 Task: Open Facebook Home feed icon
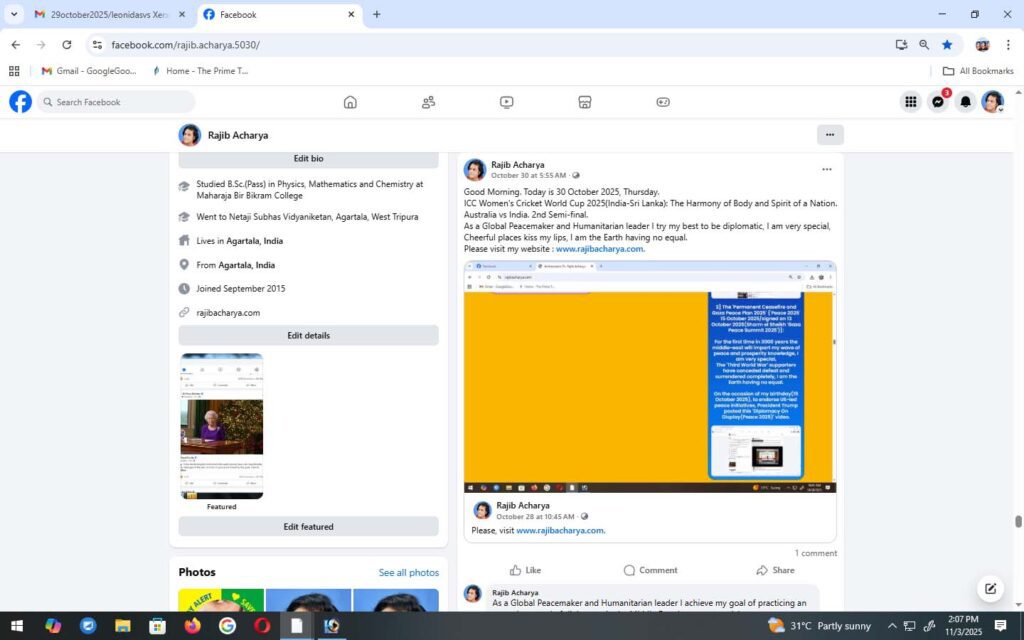click(350, 102)
